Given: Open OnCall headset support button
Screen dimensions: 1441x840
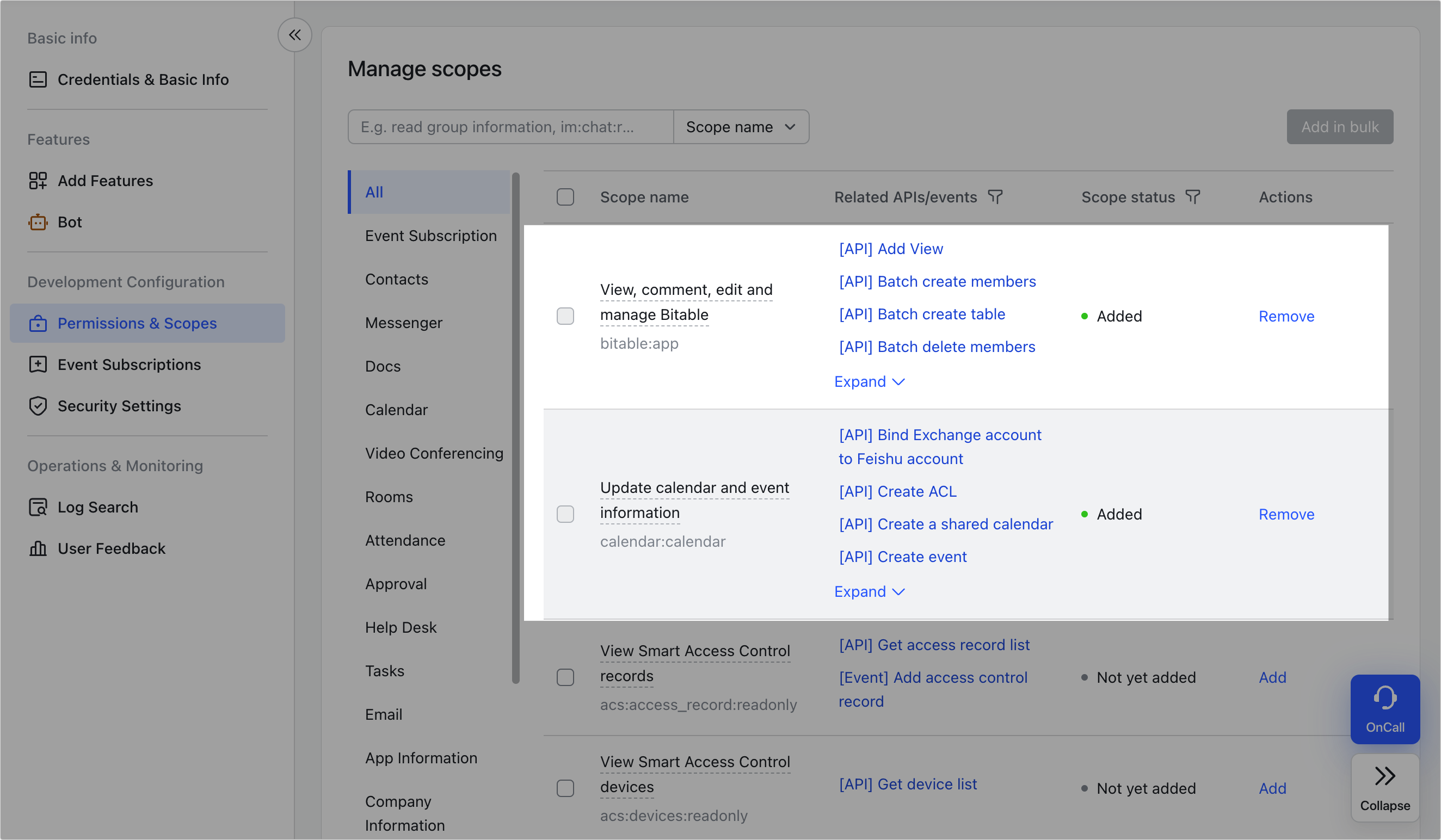Looking at the screenshot, I should [1384, 709].
